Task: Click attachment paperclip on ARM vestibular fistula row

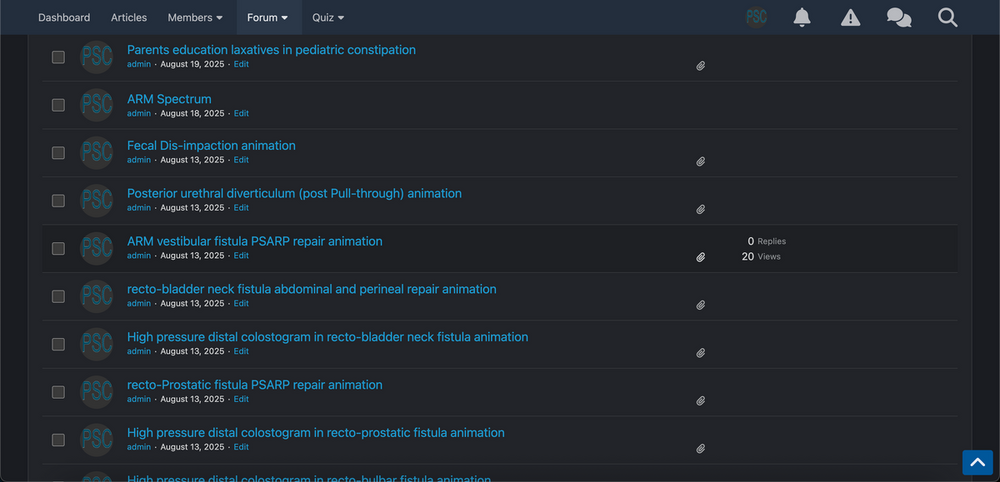Action: click(x=700, y=257)
